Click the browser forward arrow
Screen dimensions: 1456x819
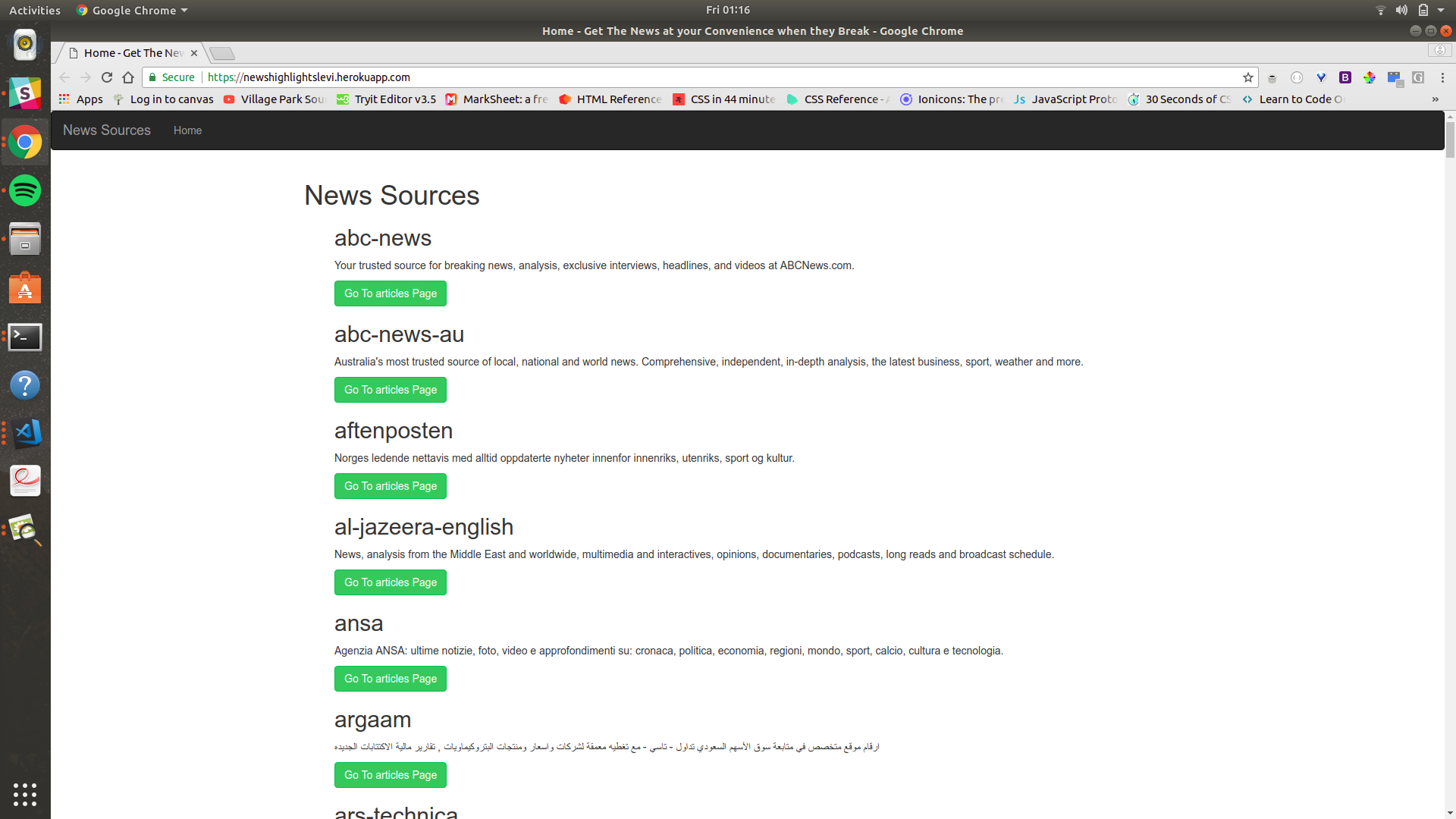pos(86,77)
